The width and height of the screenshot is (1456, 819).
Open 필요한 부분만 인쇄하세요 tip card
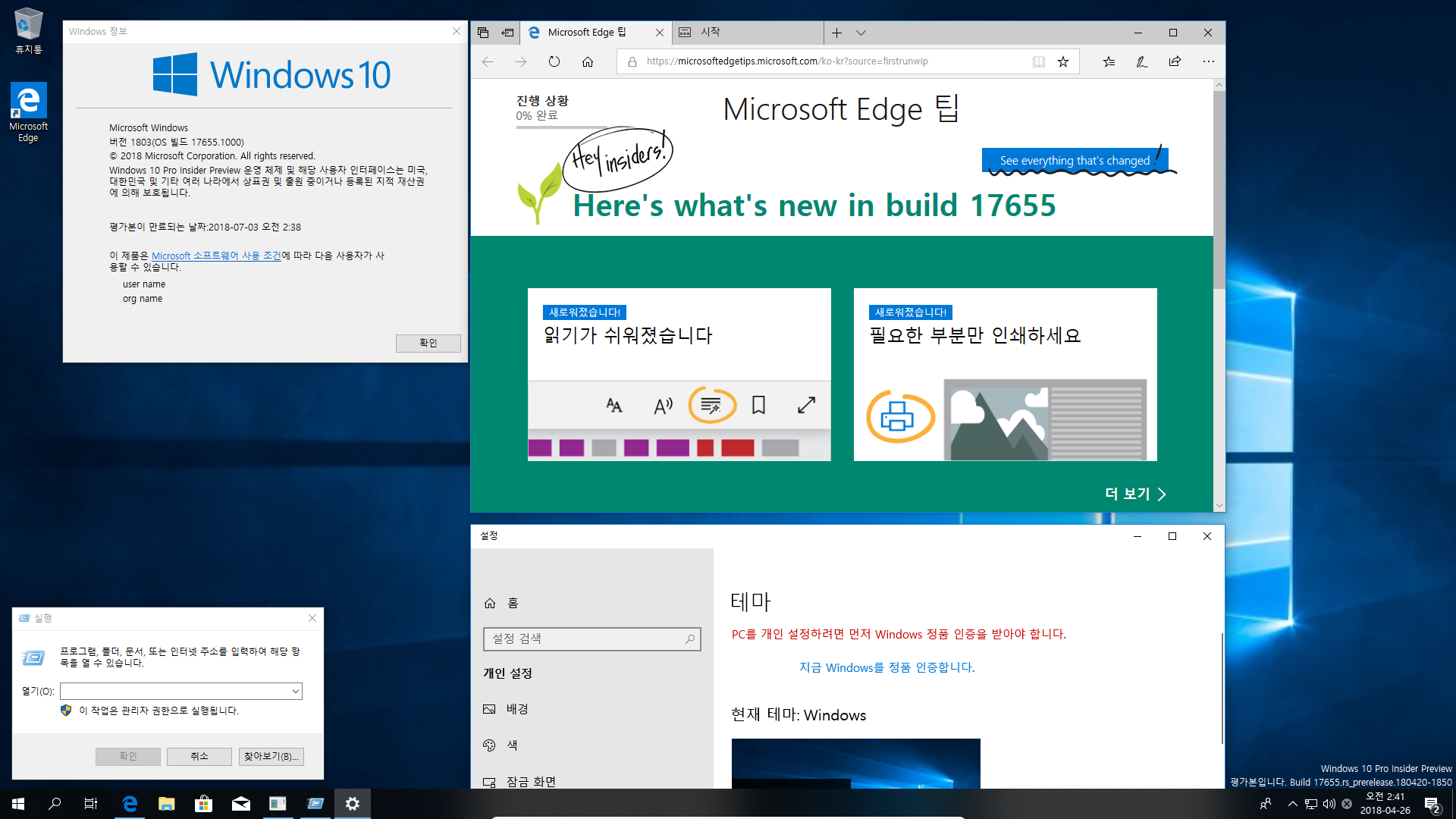point(1006,374)
